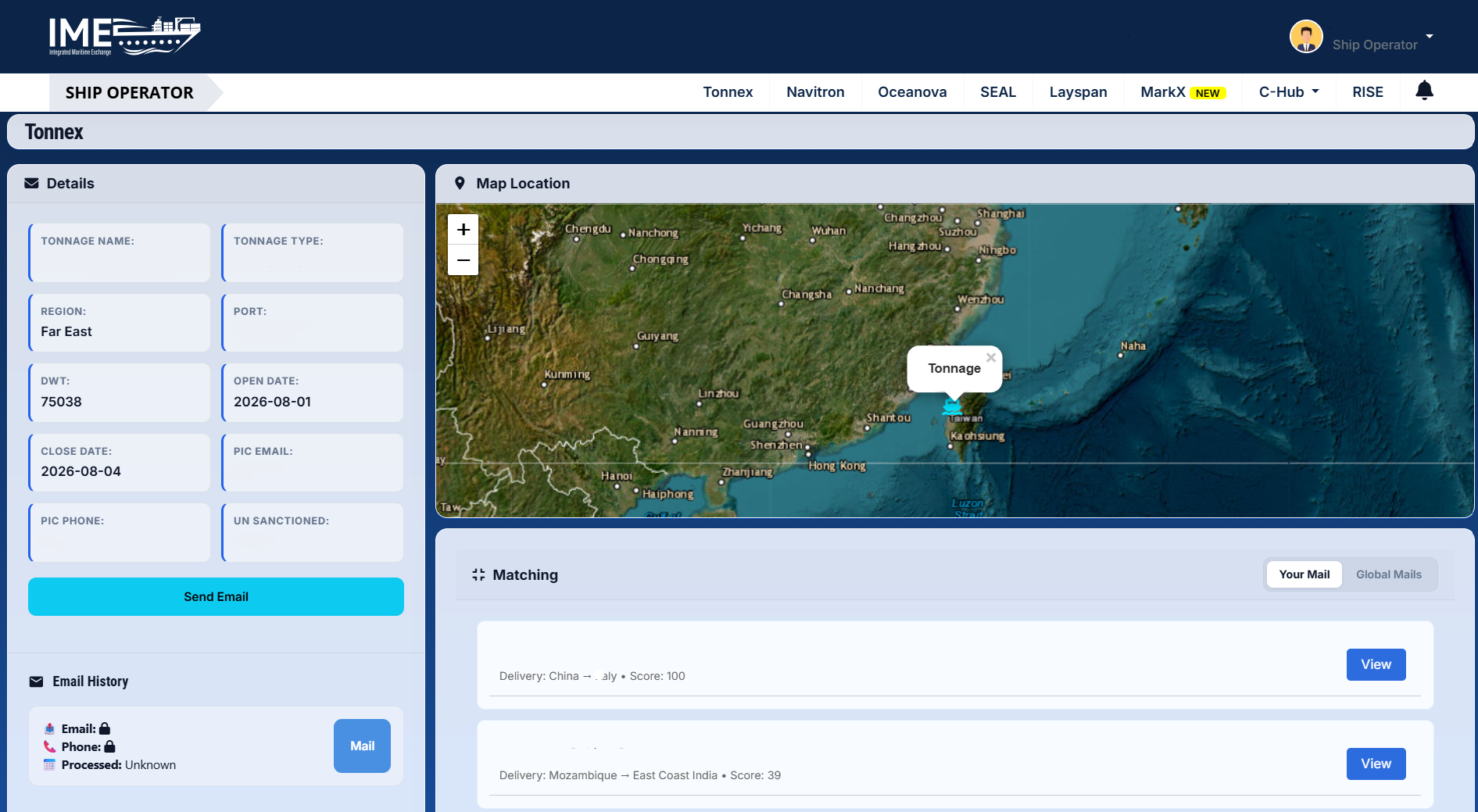Viewport: 1478px width, 812px height.
Task: Click the calendar icon beside Processed
Action: 49,764
